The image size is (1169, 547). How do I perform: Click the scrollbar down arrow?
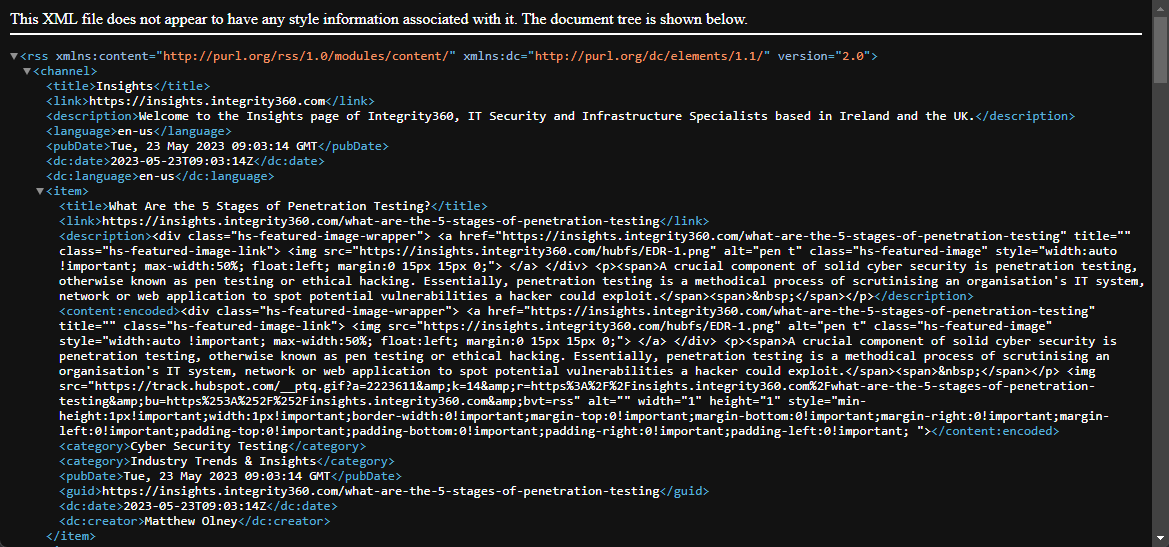click(x=1160, y=539)
